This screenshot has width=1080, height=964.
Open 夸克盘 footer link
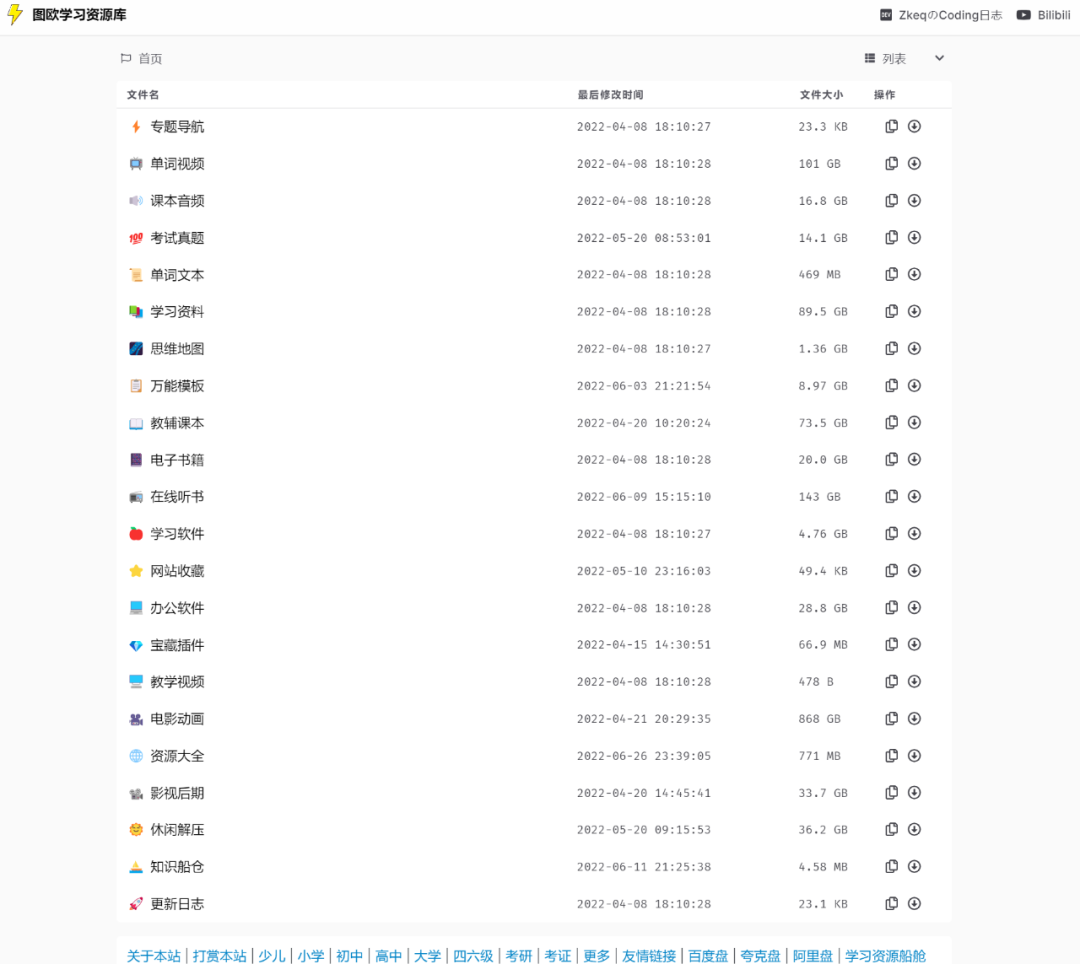click(x=760, y=956)
